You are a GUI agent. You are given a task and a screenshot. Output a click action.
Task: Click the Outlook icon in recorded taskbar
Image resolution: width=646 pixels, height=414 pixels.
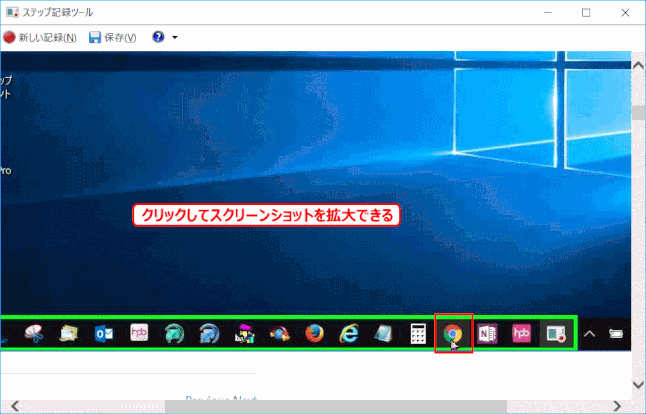[104, 334]
